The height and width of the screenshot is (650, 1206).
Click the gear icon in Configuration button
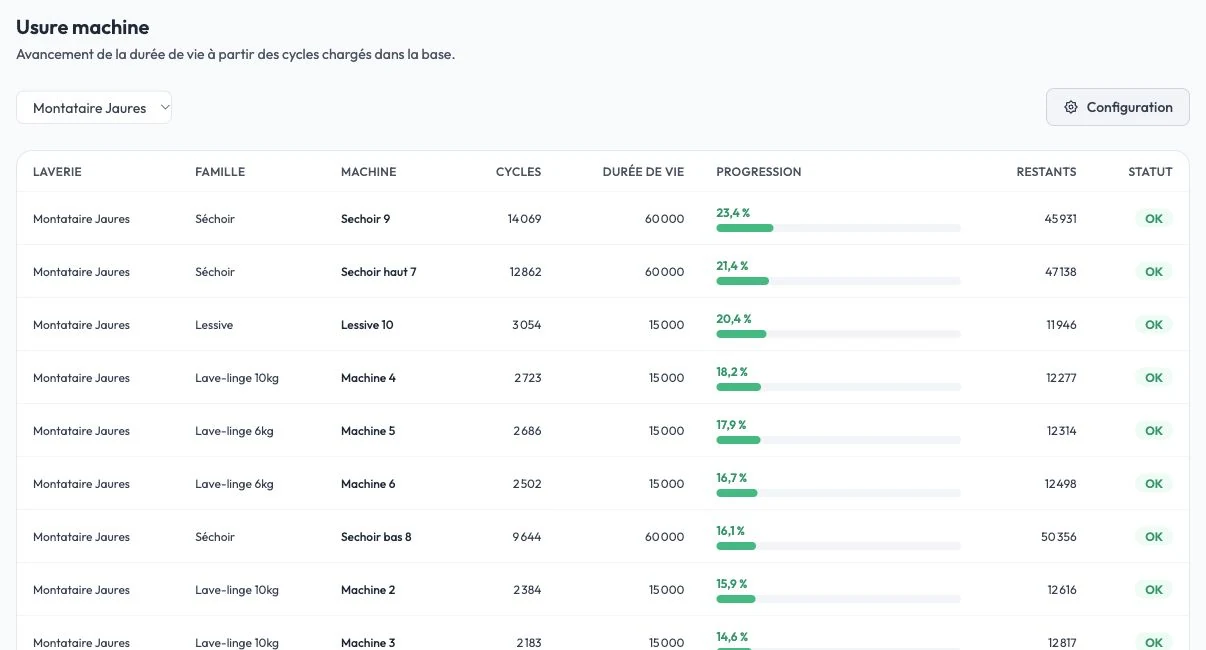coord(1071,107)
